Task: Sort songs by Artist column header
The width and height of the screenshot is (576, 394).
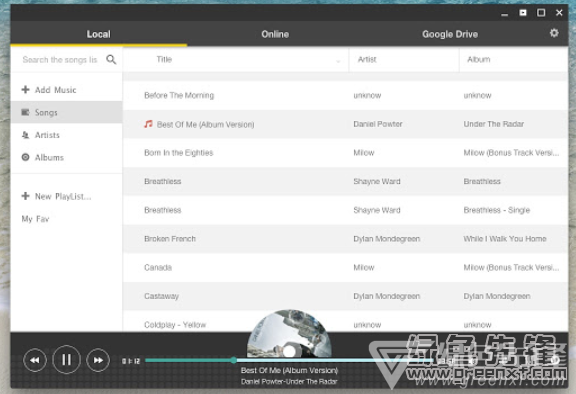Action: click(367, 59)
